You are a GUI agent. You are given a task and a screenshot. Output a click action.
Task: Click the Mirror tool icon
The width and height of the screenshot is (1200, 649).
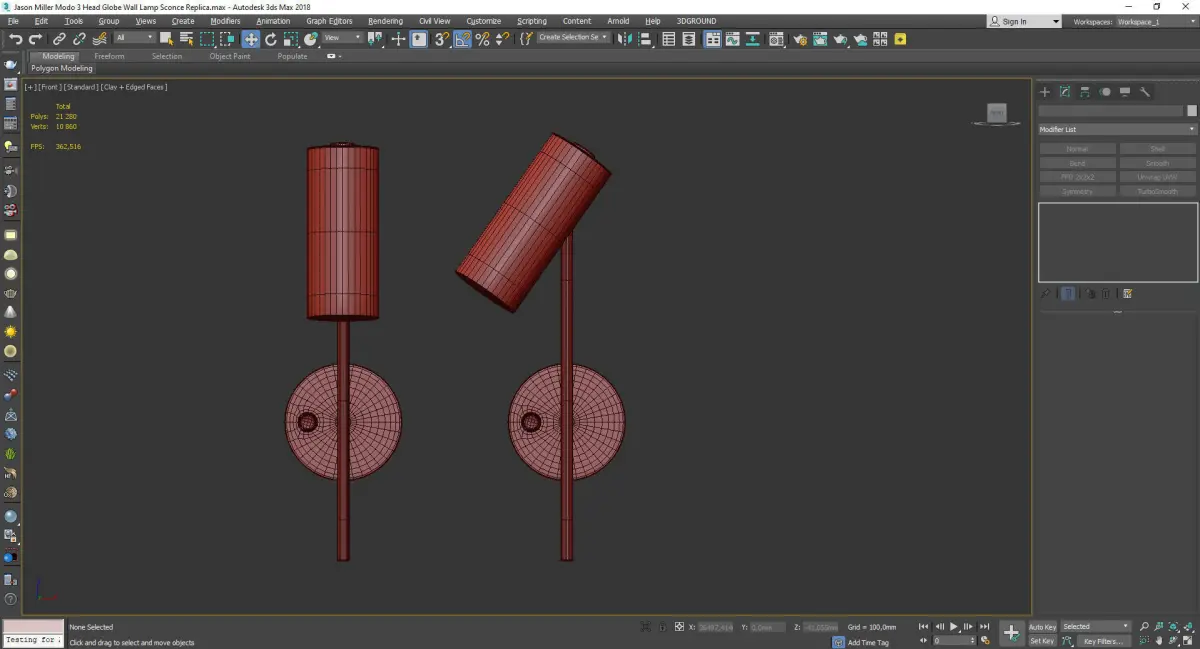[623, 39]
